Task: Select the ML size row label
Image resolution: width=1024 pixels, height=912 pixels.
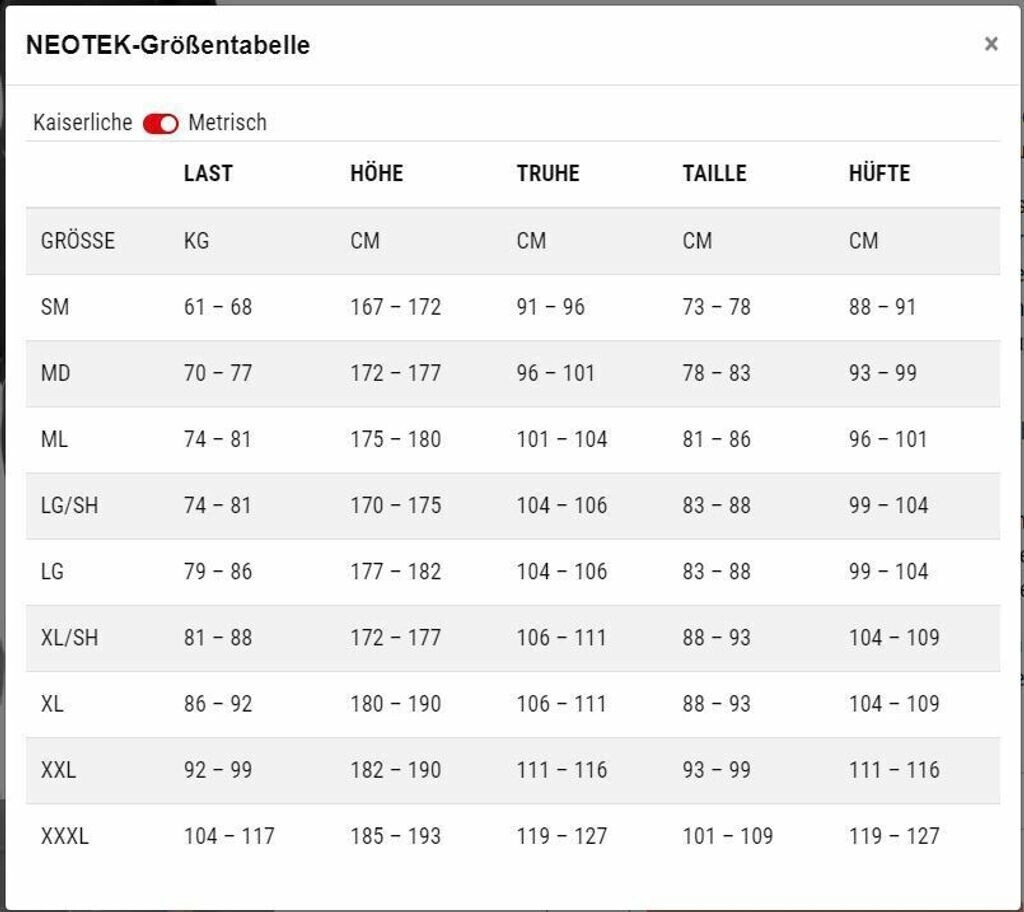Action: (55, 439)
